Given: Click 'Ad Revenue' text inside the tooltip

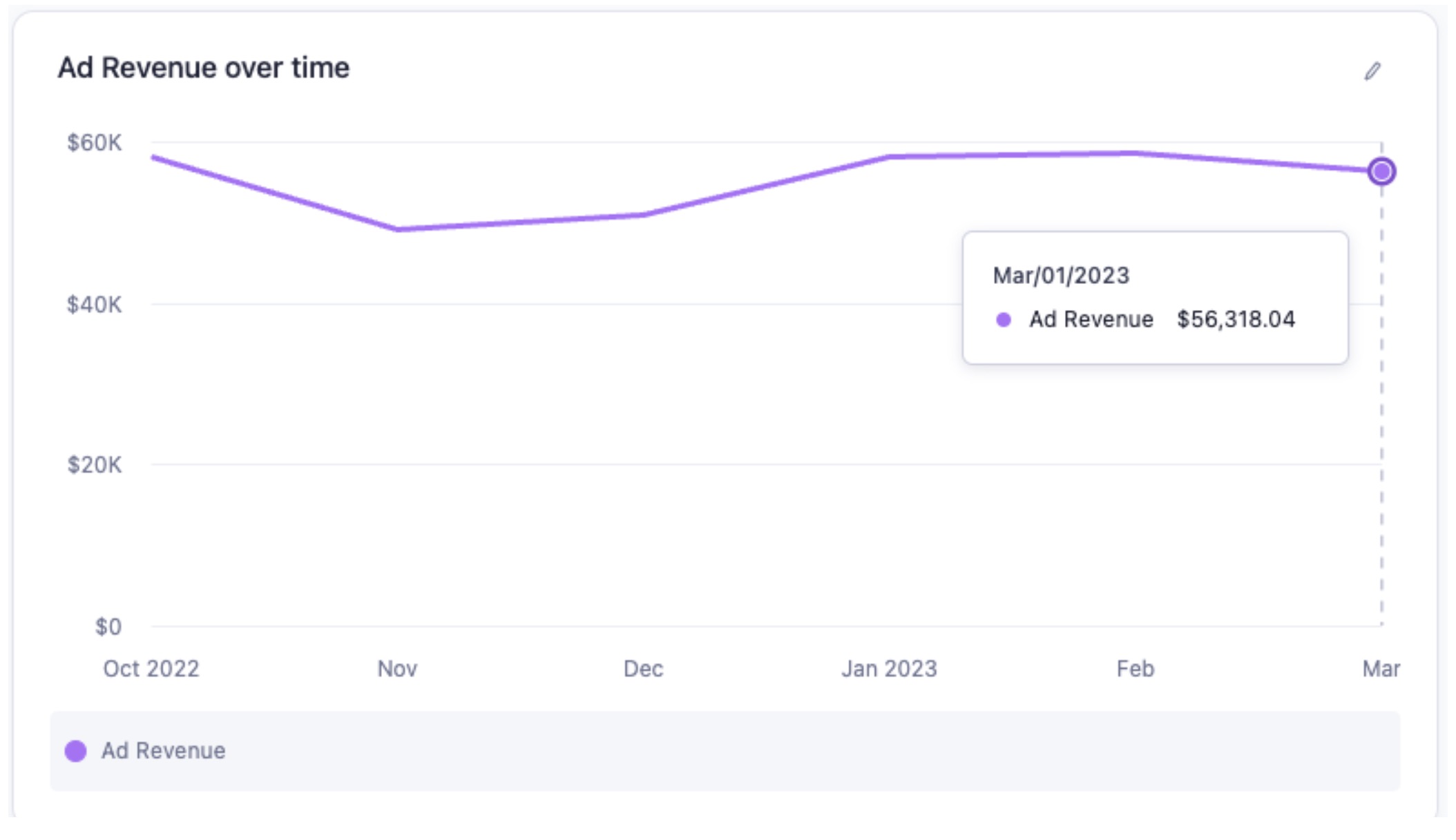Looking at the screenshot, I should 1091,319.
